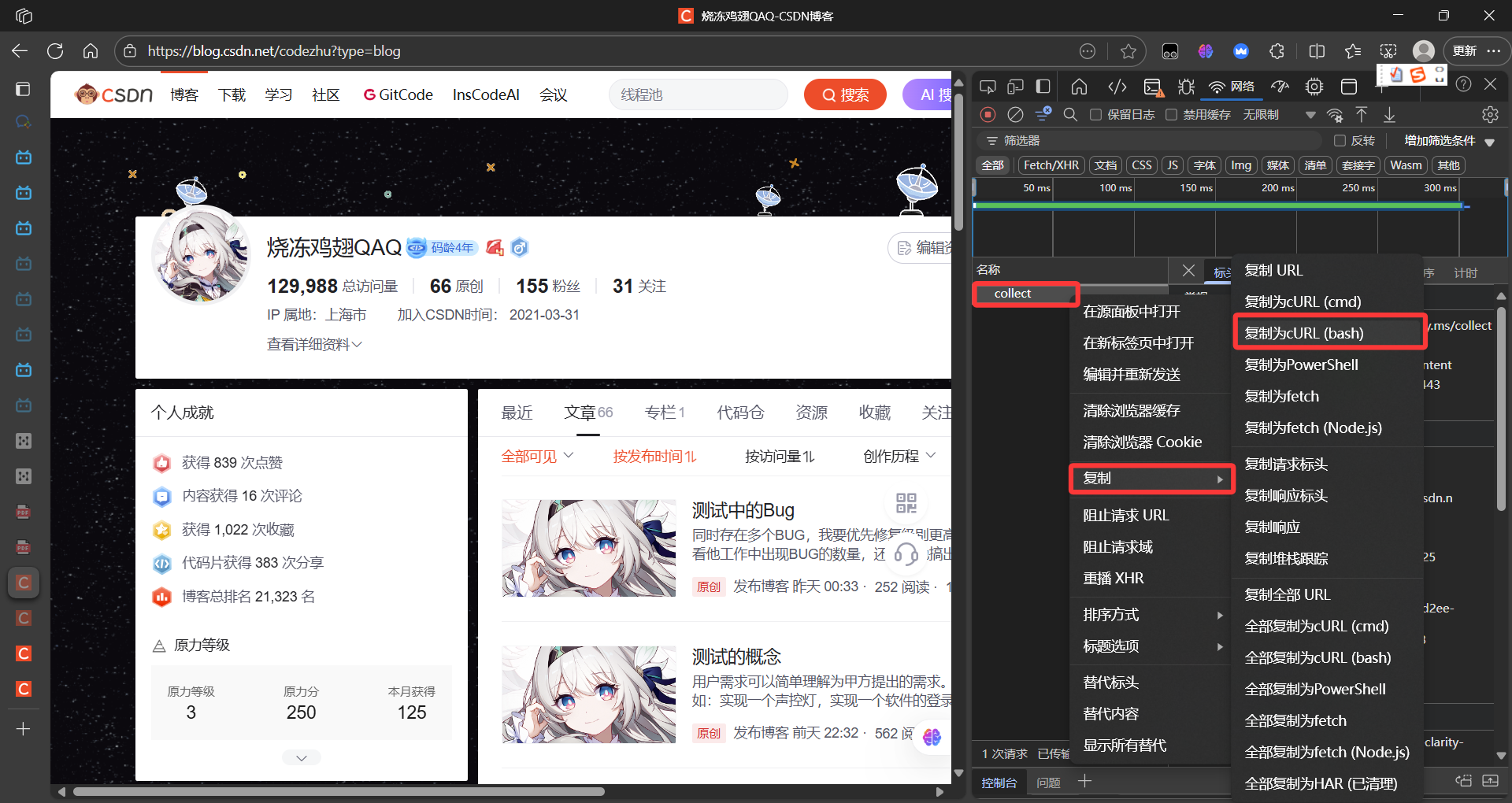
Task: Click the import HAR up-arrow icon
Action: click(1362, 115)
